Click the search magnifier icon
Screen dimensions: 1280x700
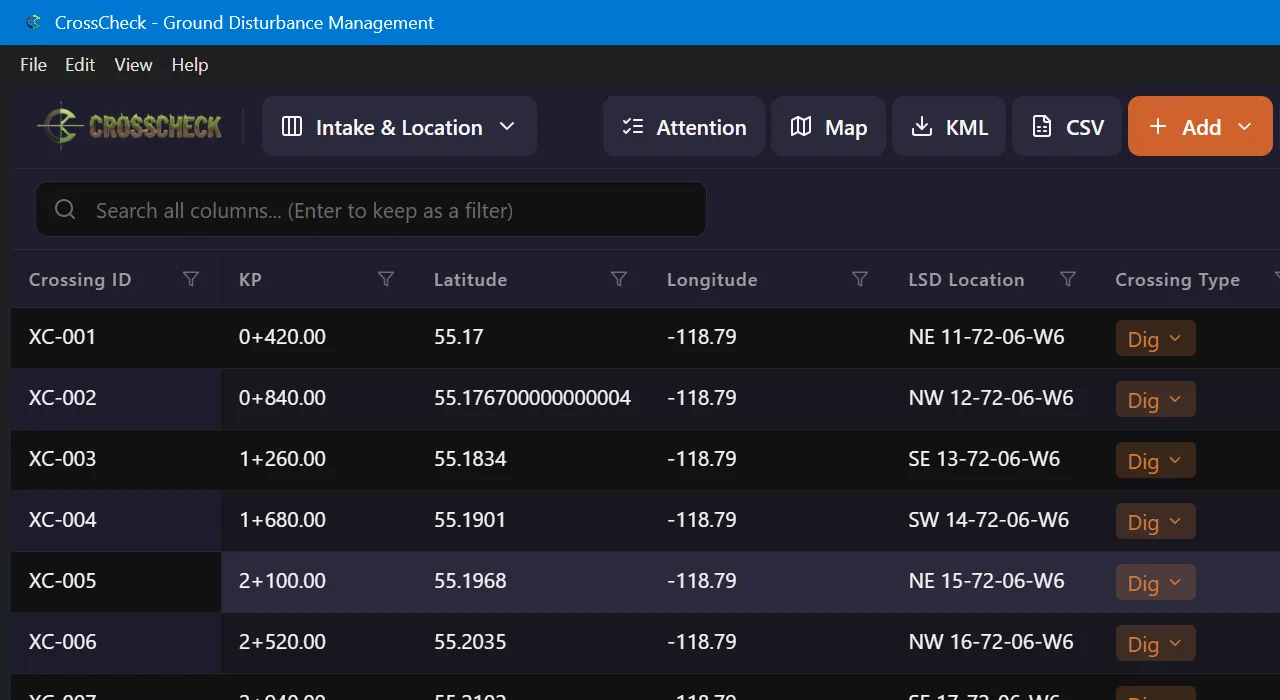coord(66,209)
